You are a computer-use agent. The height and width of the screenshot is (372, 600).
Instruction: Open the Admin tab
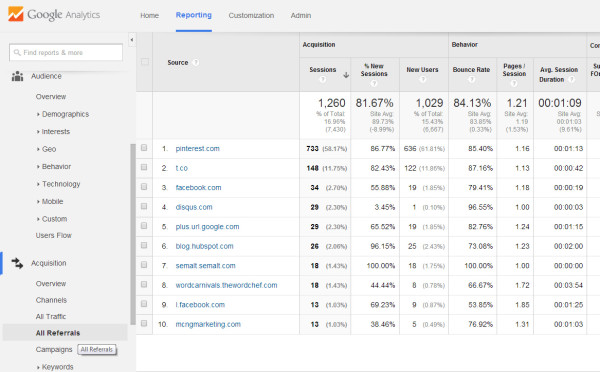click(x=301, y=15)
